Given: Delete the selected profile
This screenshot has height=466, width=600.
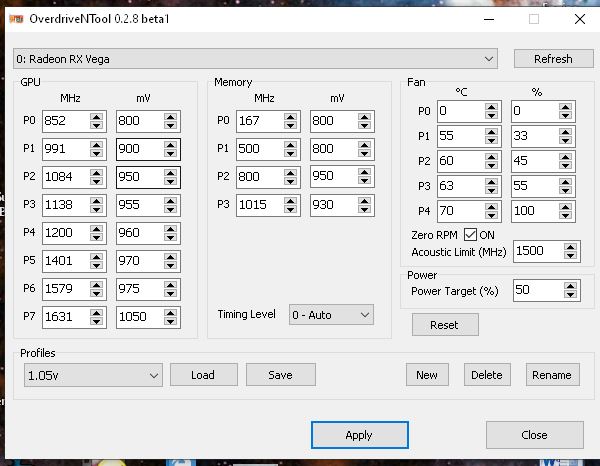Looking at the screenshot, I should pyautogui.click(x=487, y=375).
